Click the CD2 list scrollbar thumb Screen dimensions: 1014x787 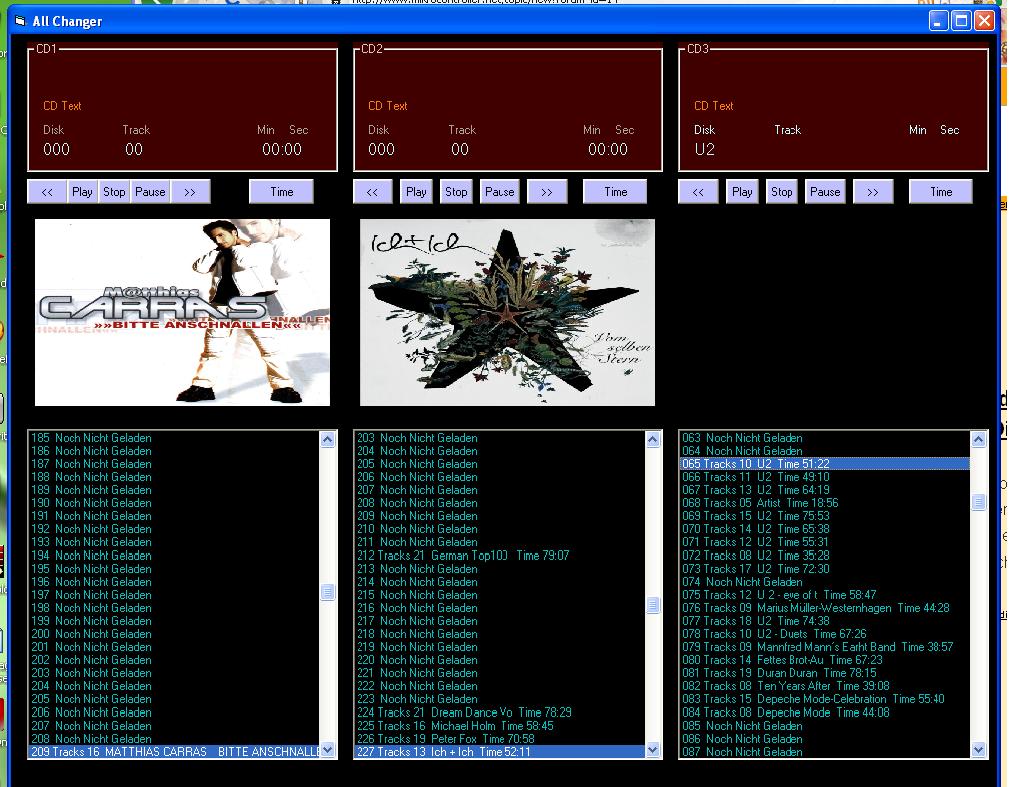click(x=653, y=605)
